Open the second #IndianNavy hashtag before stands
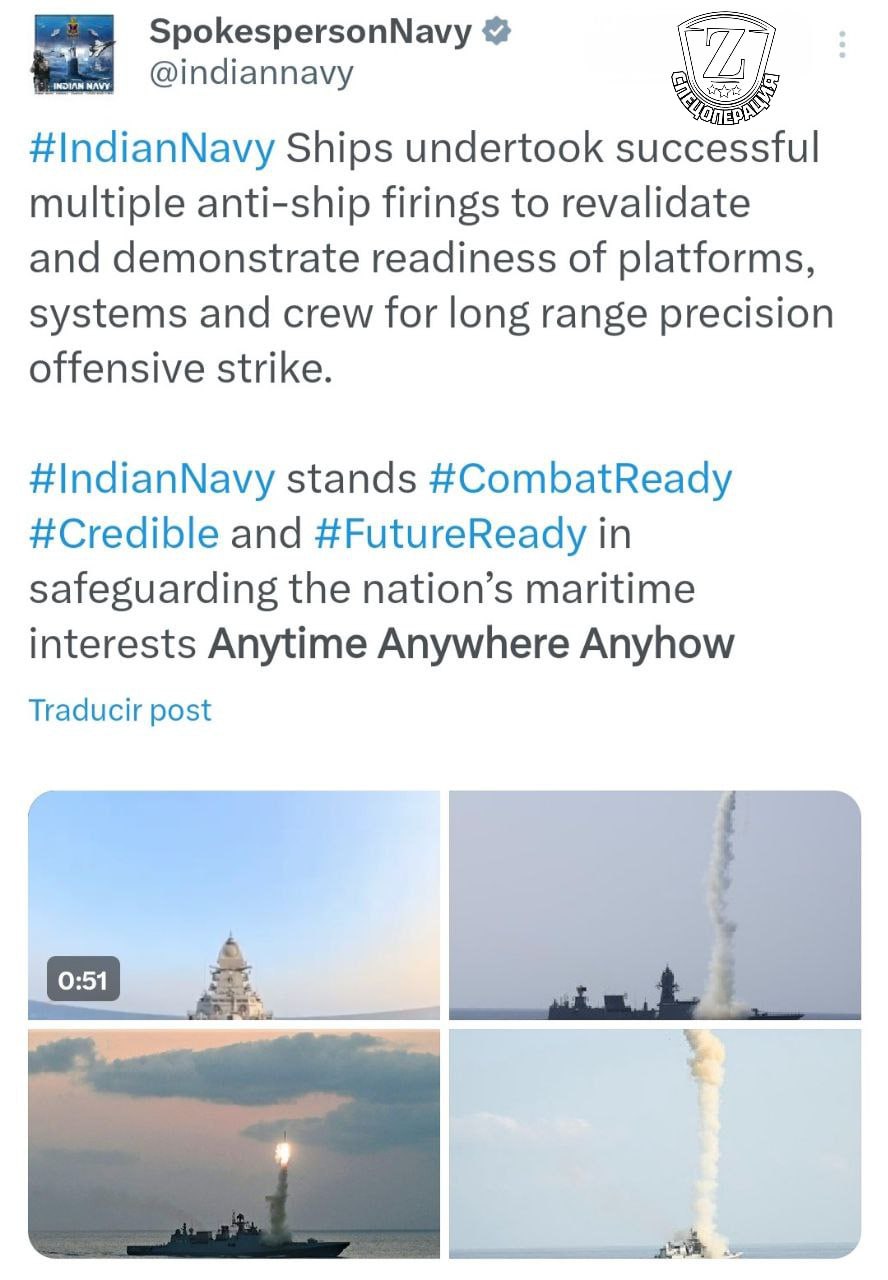Image resolution: width=888 pixels, height=1280 pixels. tap(152, 479)
